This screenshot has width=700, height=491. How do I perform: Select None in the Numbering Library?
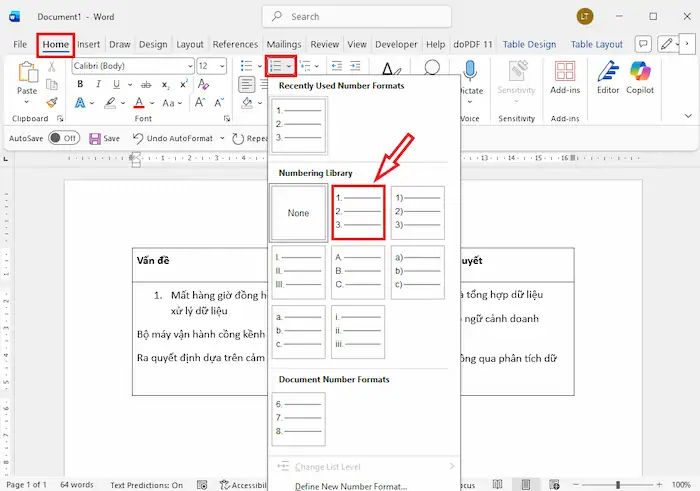click(298, 213)
